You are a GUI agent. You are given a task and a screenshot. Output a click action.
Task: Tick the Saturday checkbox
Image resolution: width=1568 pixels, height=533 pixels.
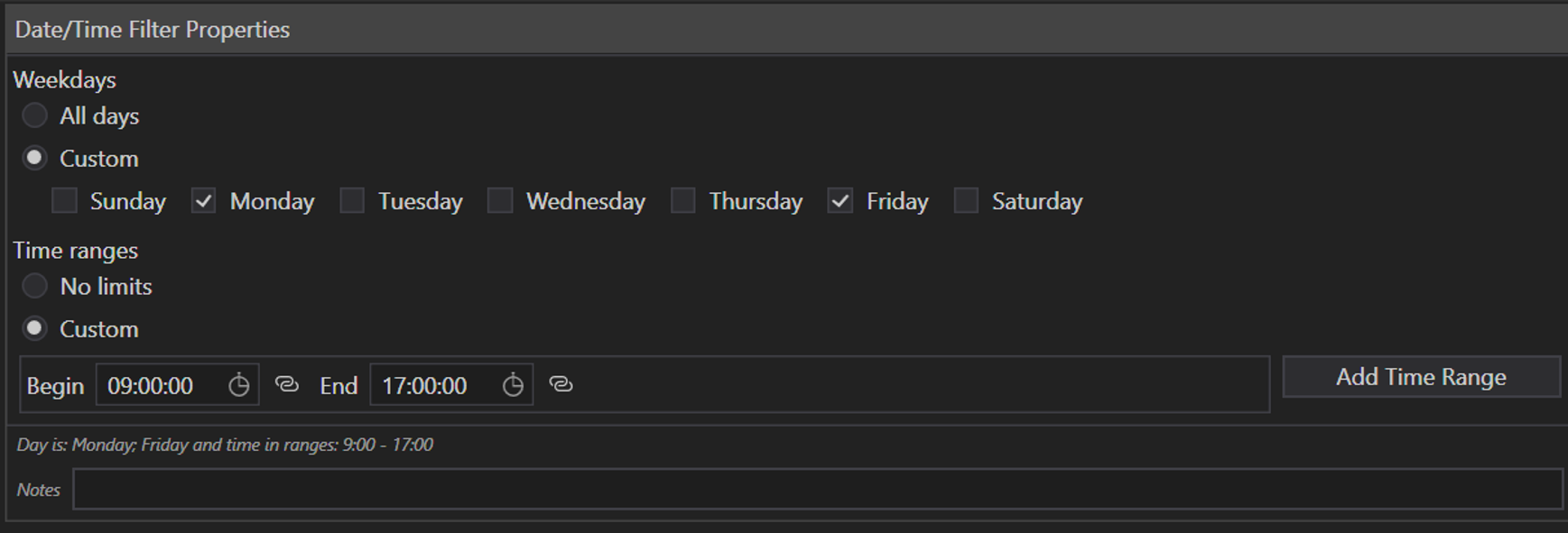coord(966,200)
